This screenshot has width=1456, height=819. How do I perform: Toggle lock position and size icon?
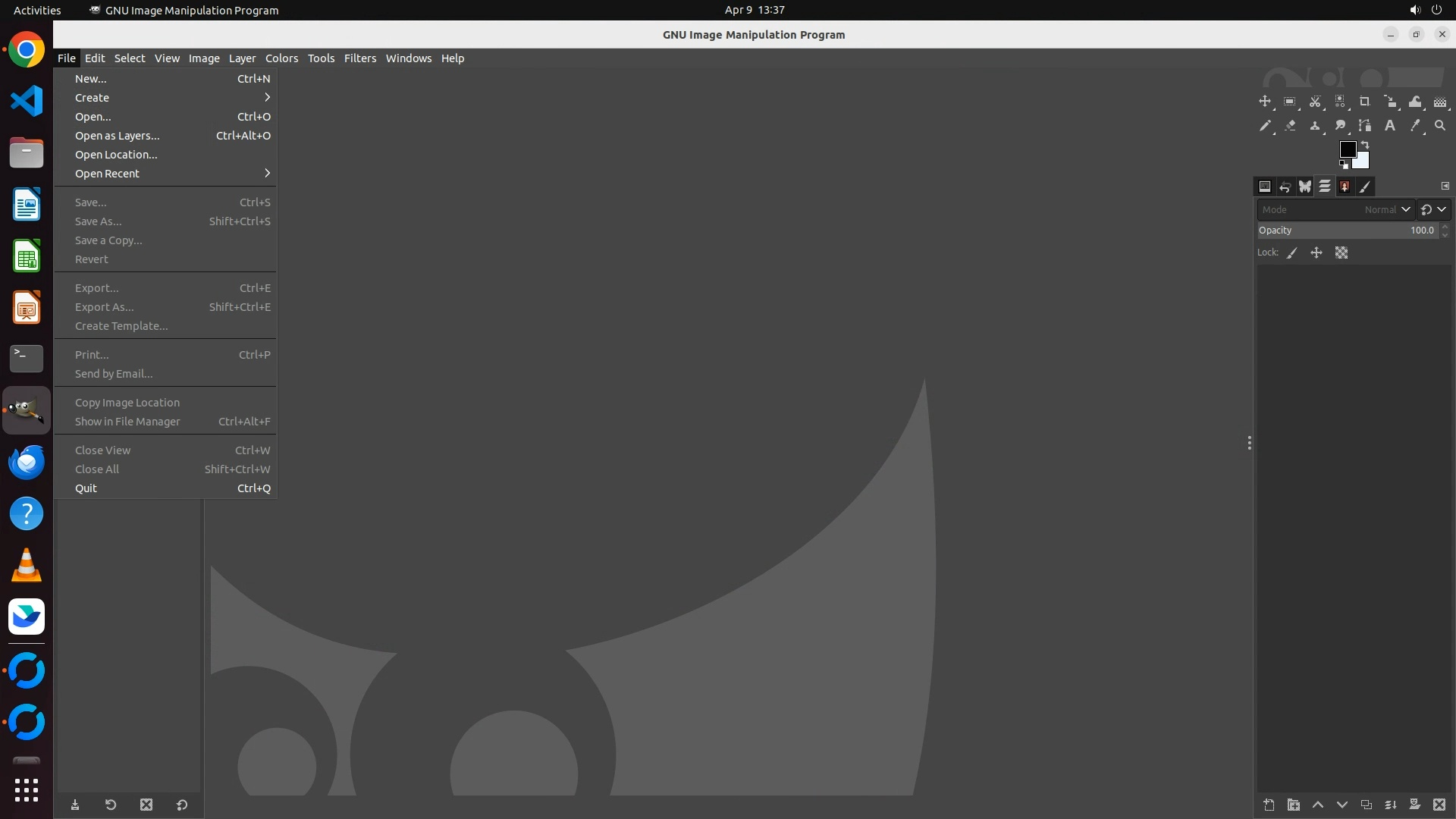(x=1316, y=253)
